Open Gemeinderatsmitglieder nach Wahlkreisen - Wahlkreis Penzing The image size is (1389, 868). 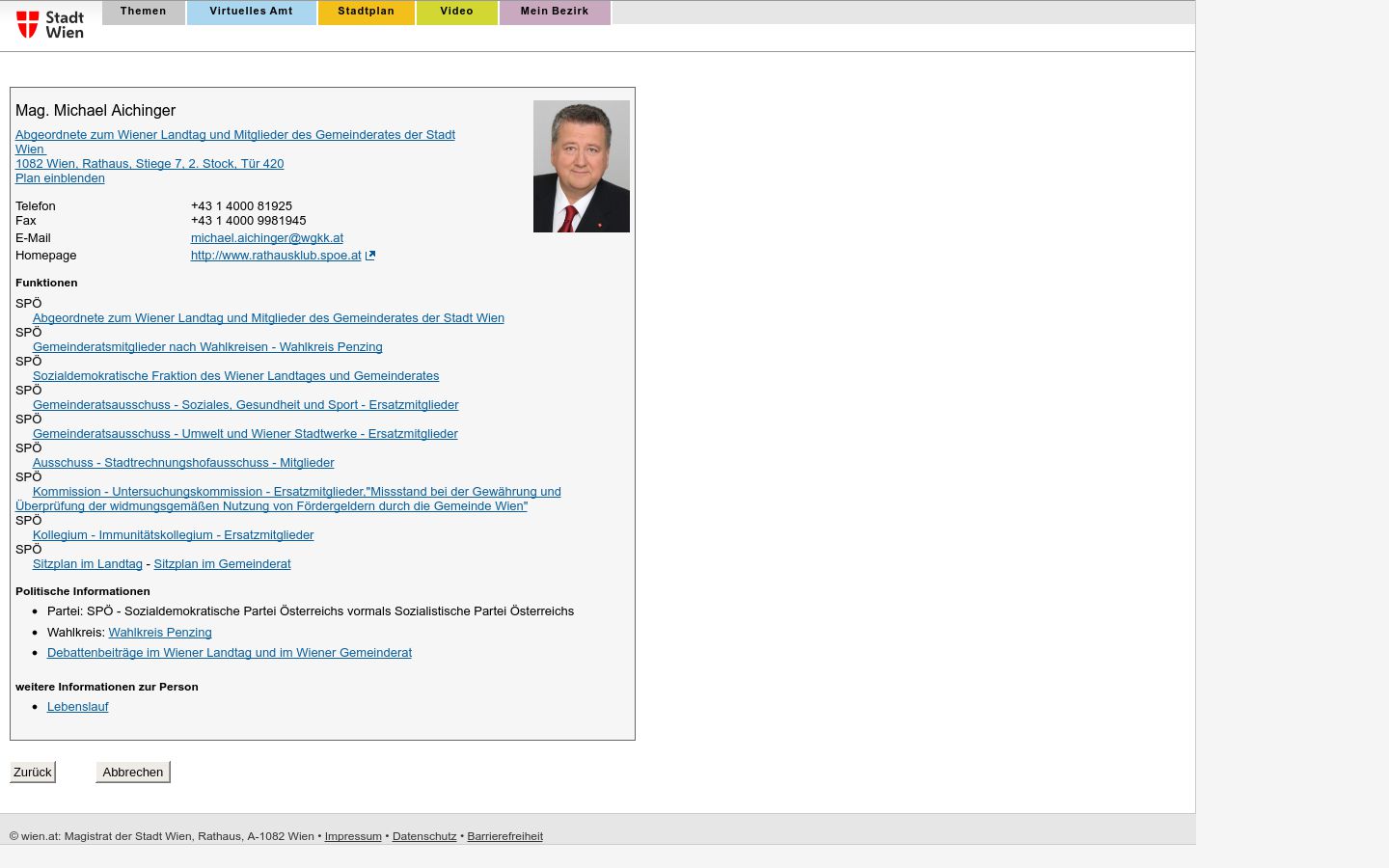207,347
